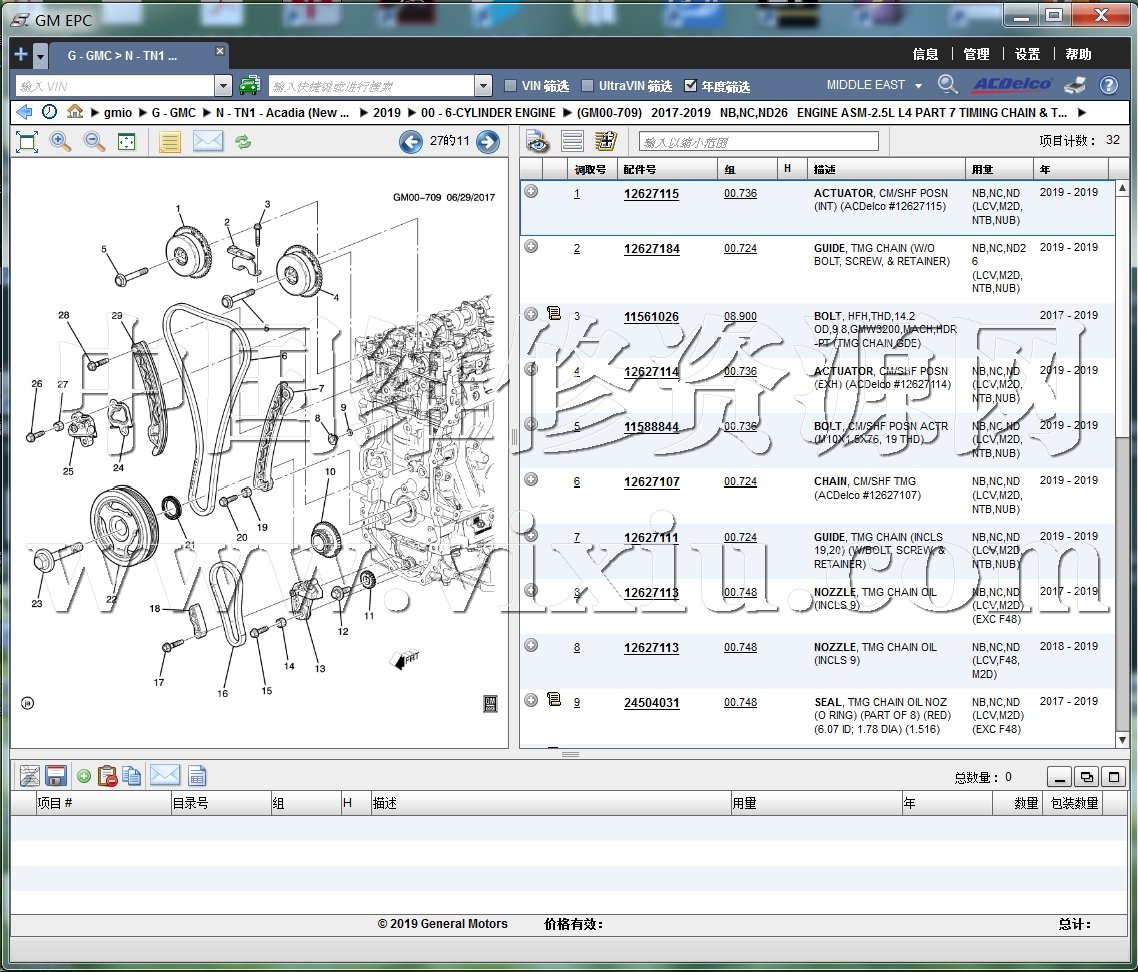The width and height of the screenshot is (1138, 972).
Task: Click the zoom out magnifier icon
Action: point(94,142)
